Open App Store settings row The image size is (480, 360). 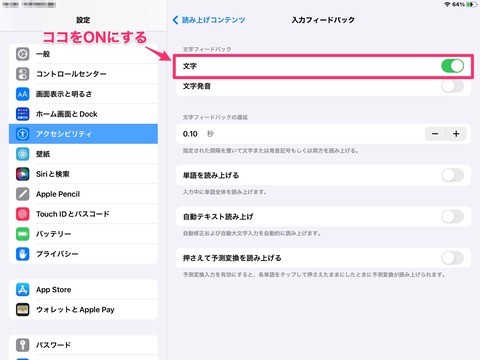click(x=83, y=290)
